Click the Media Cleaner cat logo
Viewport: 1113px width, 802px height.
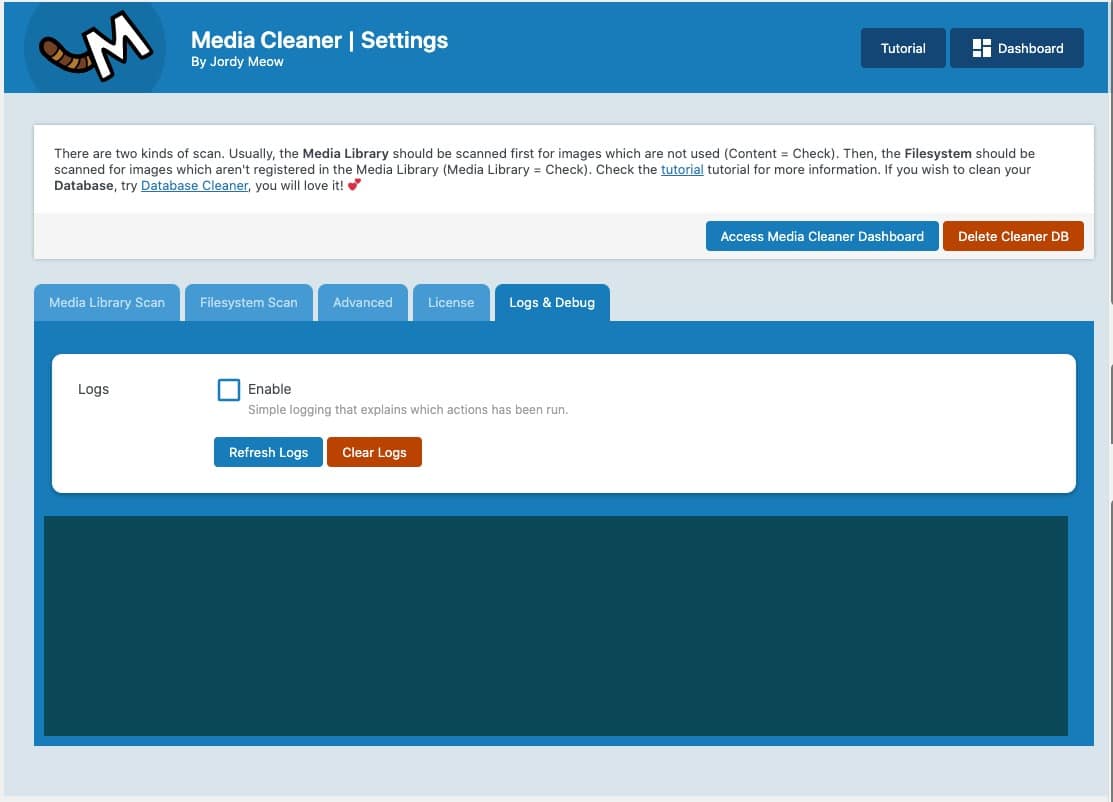pos(95,46)
